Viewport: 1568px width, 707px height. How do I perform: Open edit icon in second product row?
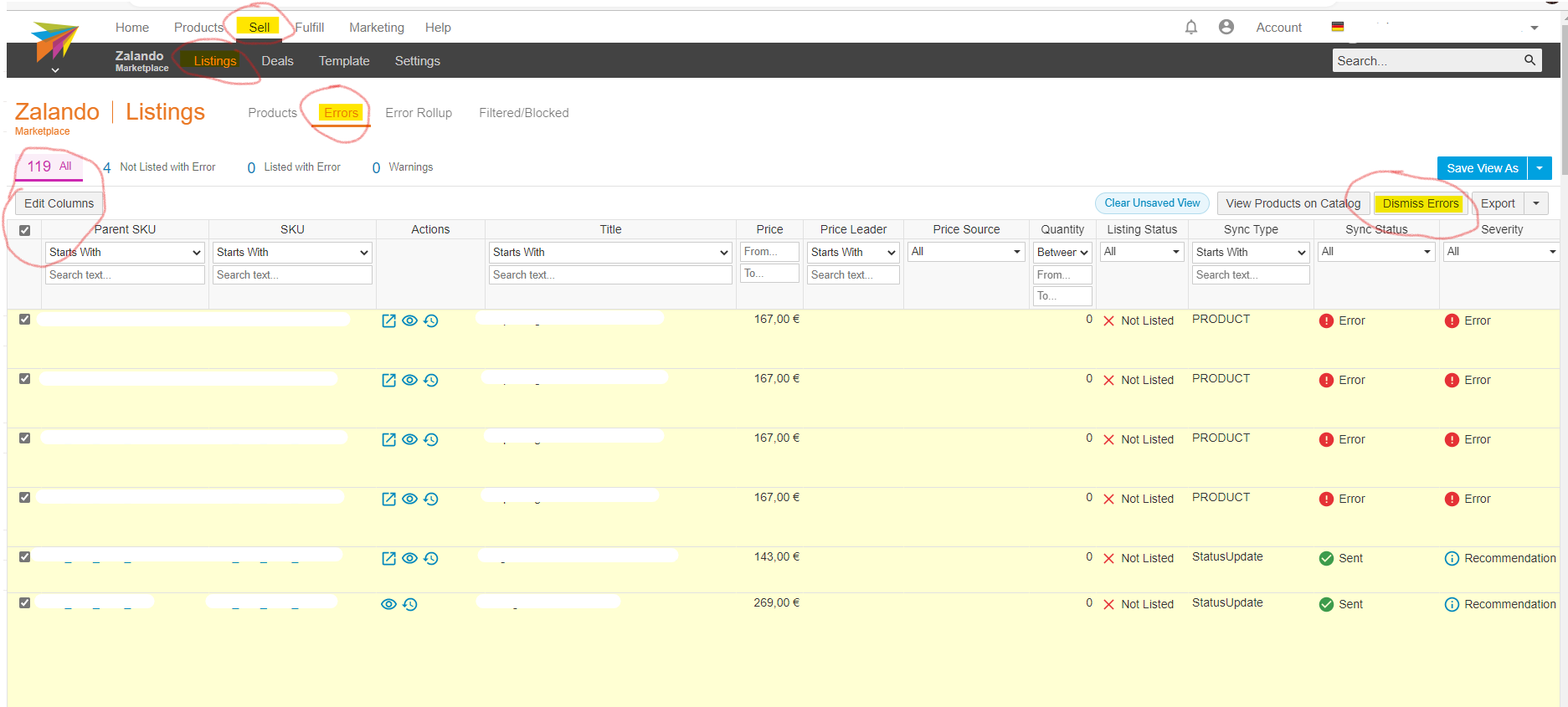point(388,380)
